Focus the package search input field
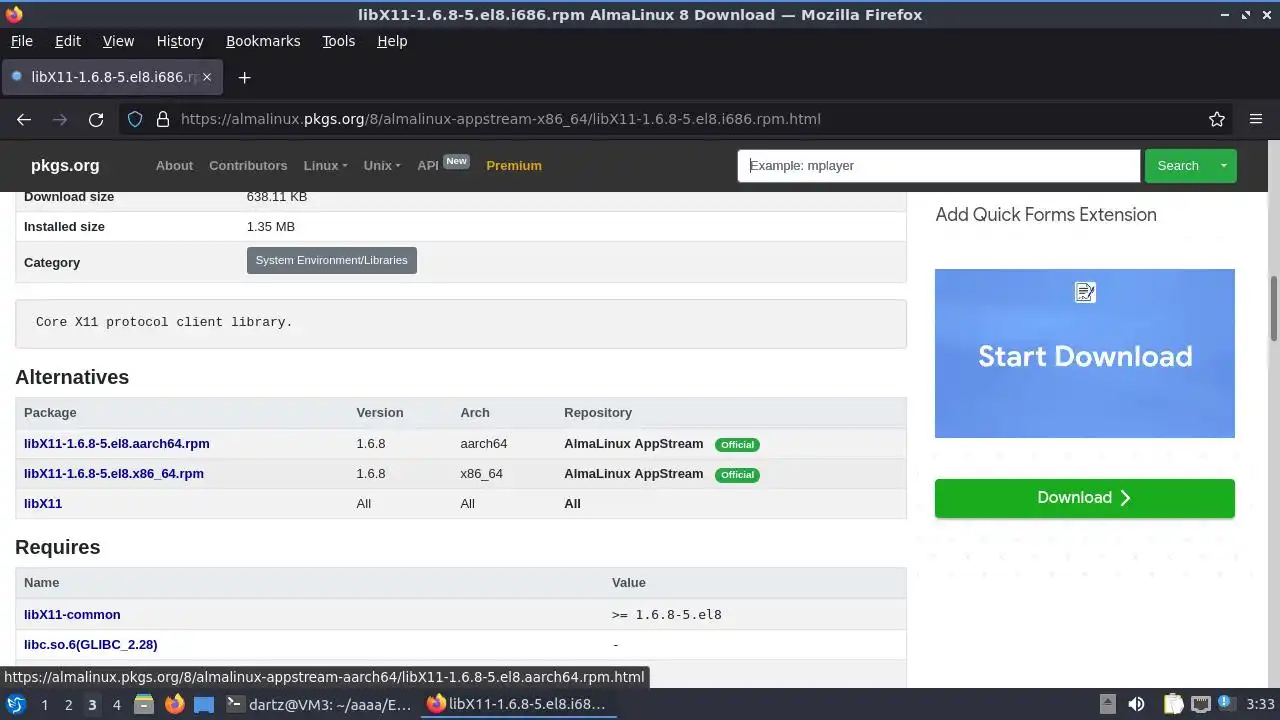Screen dimensions: 1280x720 (939, 166)
